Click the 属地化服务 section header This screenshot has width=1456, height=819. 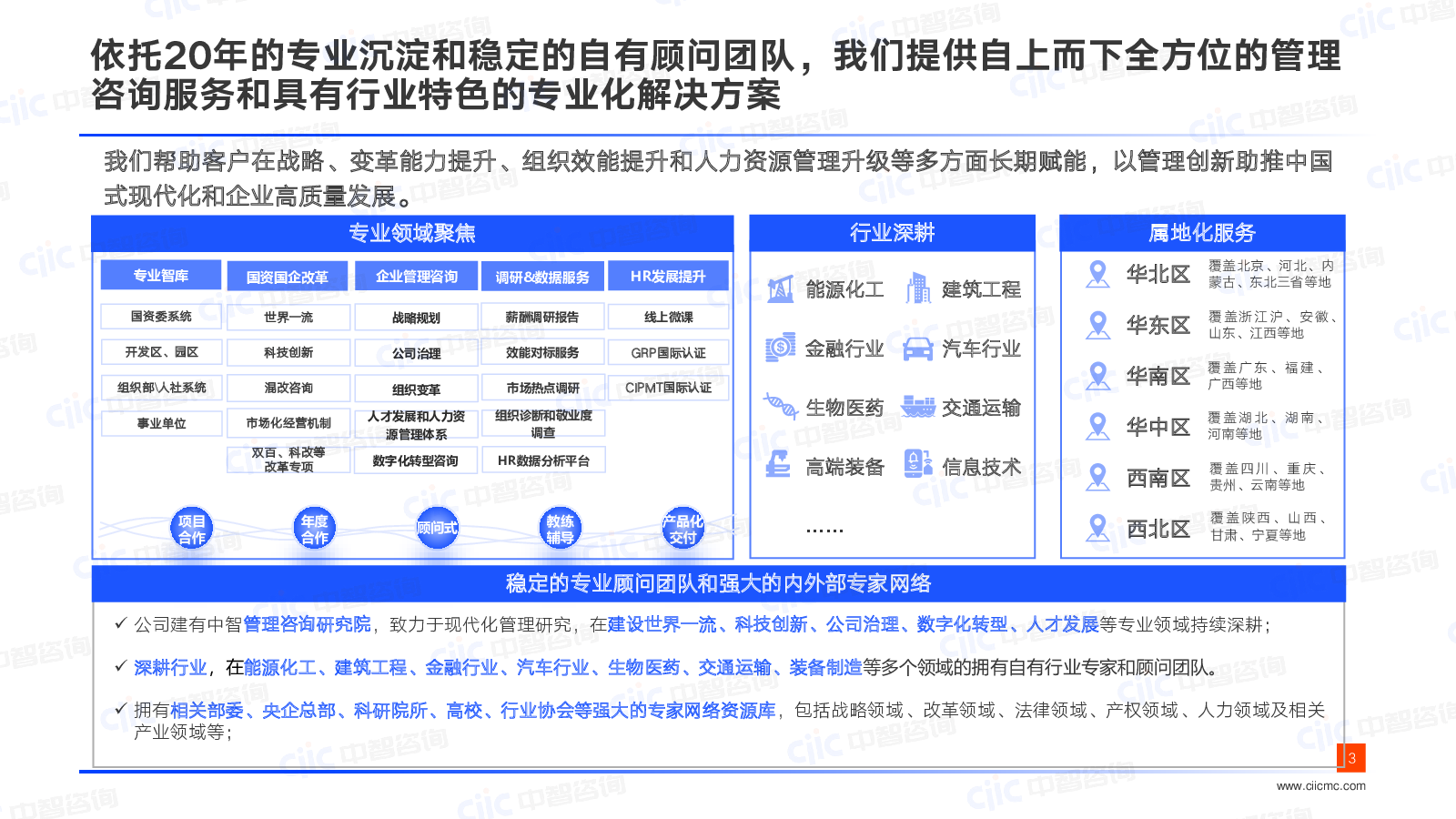click(1202, 233)
